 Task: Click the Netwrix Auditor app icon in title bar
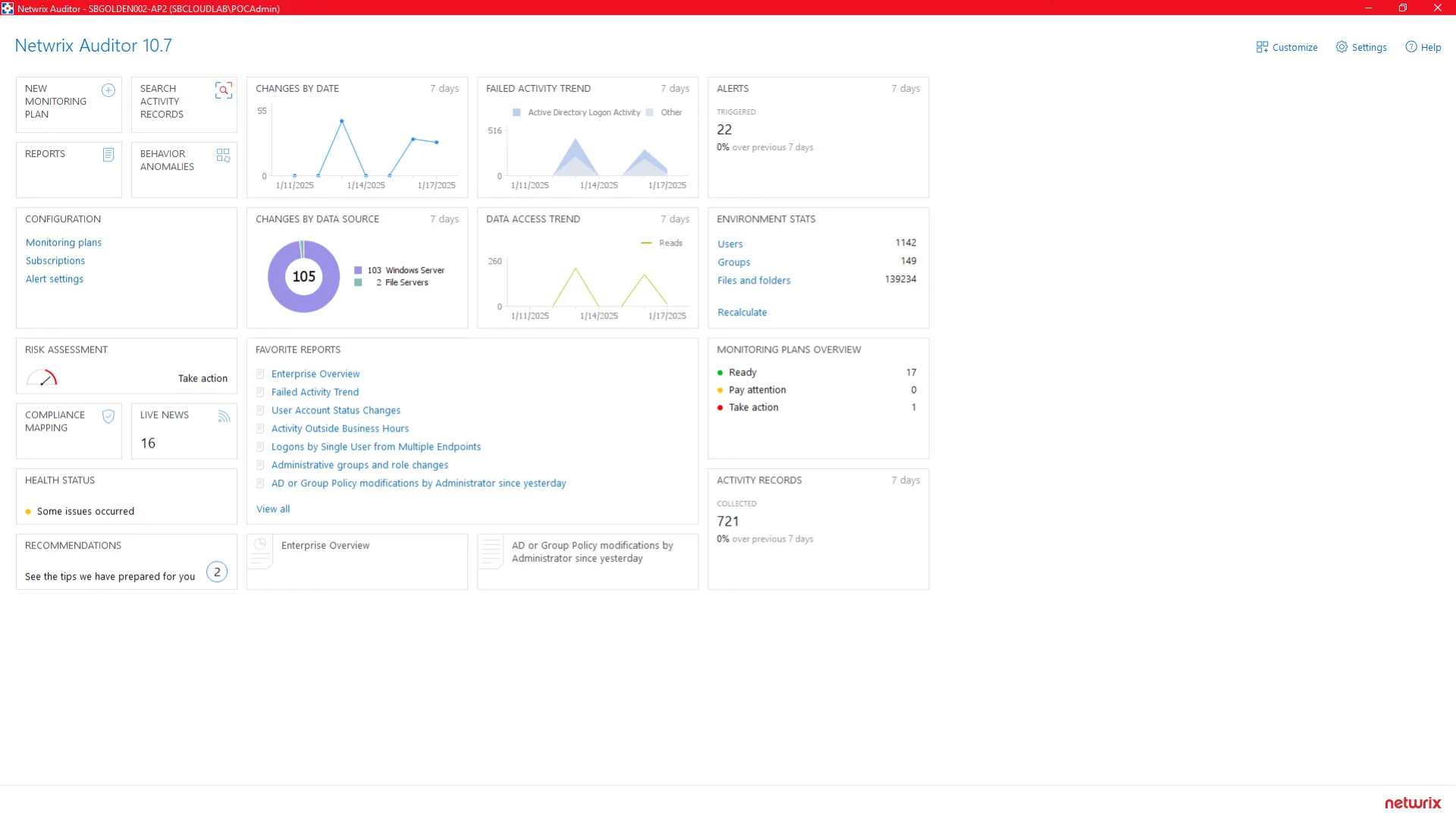tap(8, 8)
